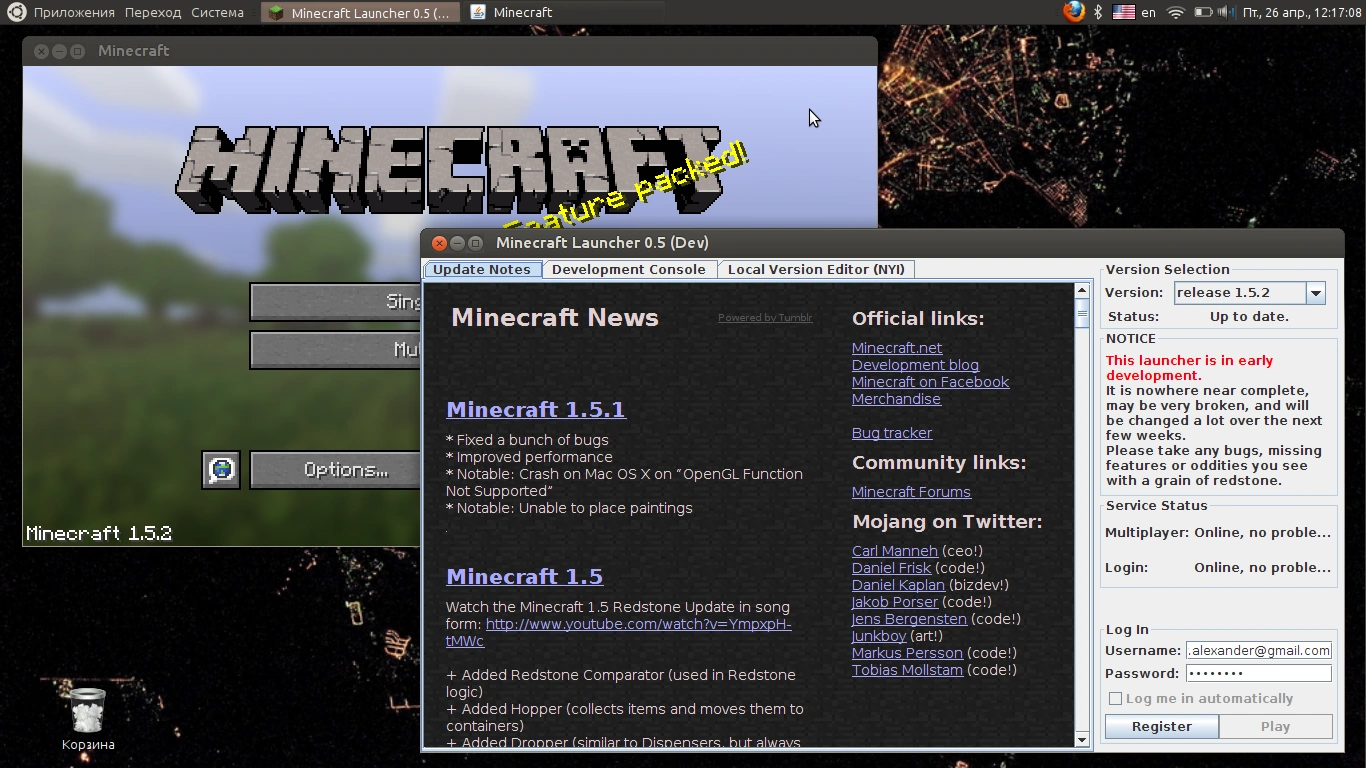
Task: Click the Multiplayer service status line
Action: point(1218,533)
